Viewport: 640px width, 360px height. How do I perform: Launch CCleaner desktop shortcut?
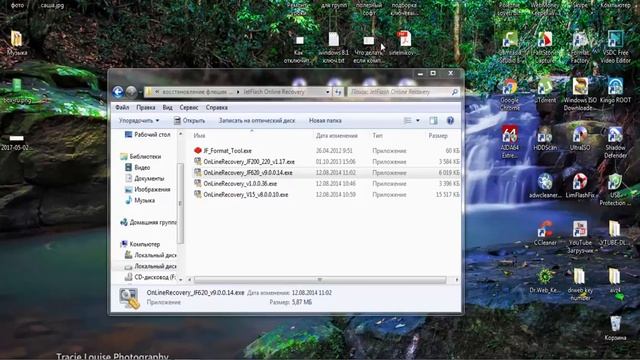[545, 233]
